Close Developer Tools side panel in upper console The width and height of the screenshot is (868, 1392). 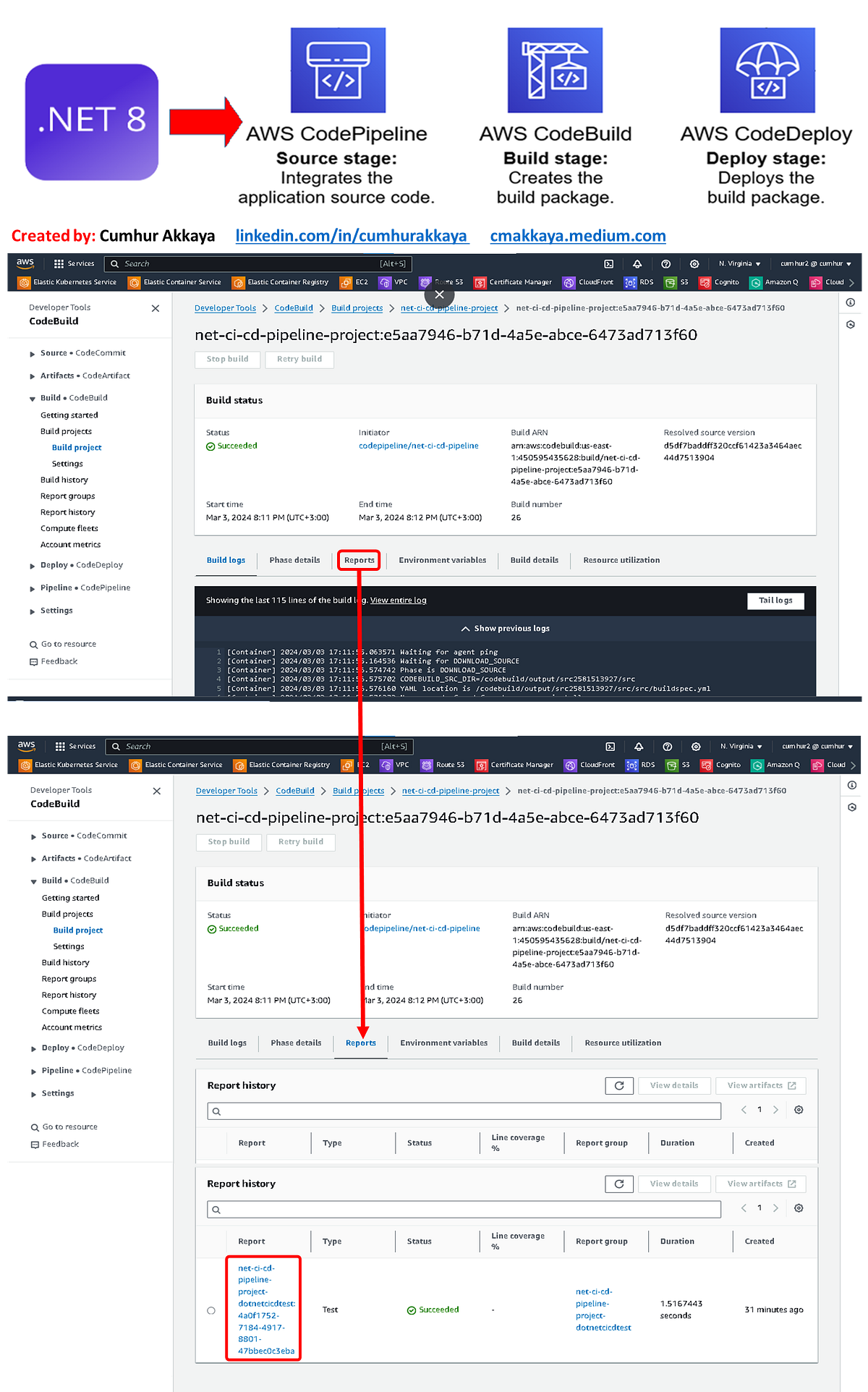tap(156, 308)
